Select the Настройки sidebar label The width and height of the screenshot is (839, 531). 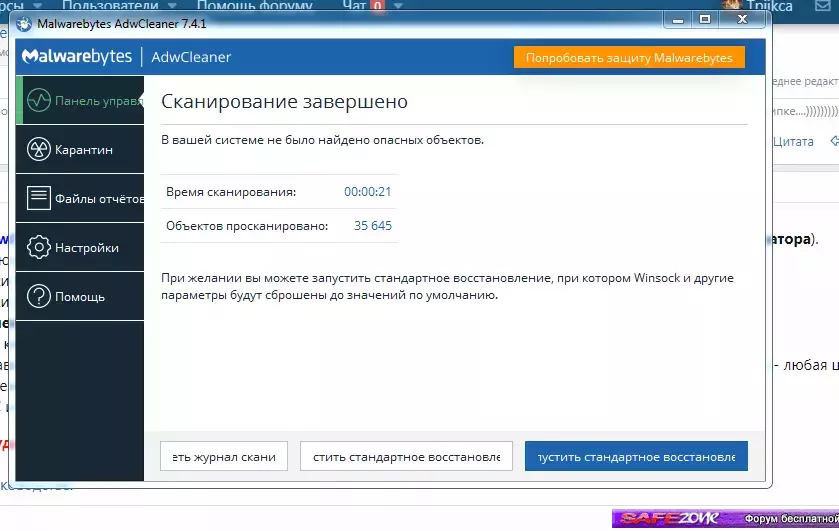coord(87,248)
